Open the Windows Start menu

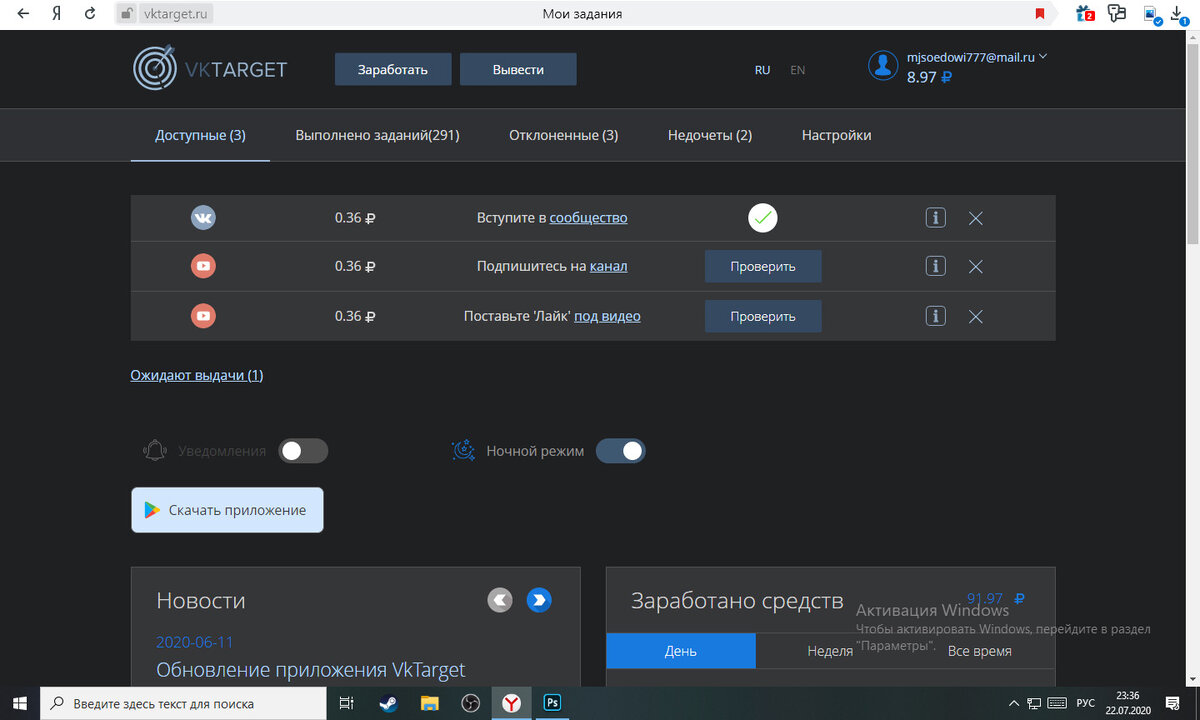[x=20, y=703]
